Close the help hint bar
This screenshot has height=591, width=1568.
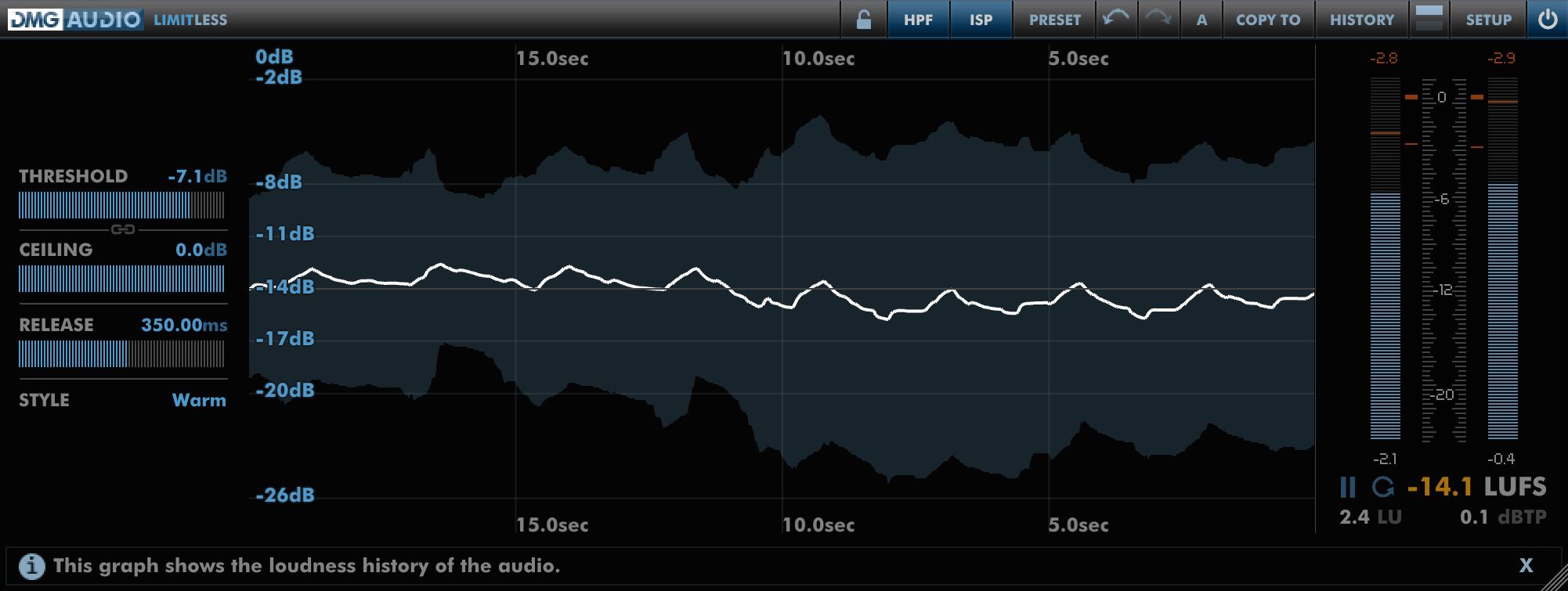(x=1526, y=565)
